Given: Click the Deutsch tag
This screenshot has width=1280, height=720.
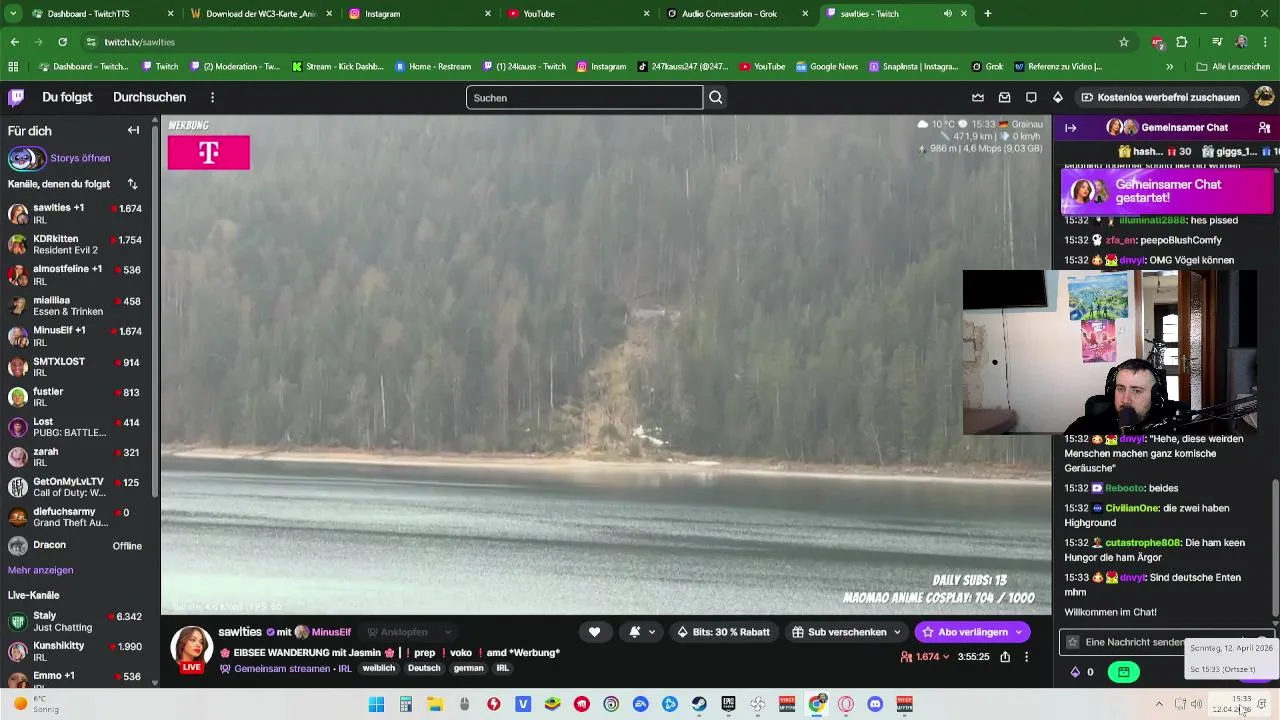Looking at the screenshot, I should click(424, 668).
